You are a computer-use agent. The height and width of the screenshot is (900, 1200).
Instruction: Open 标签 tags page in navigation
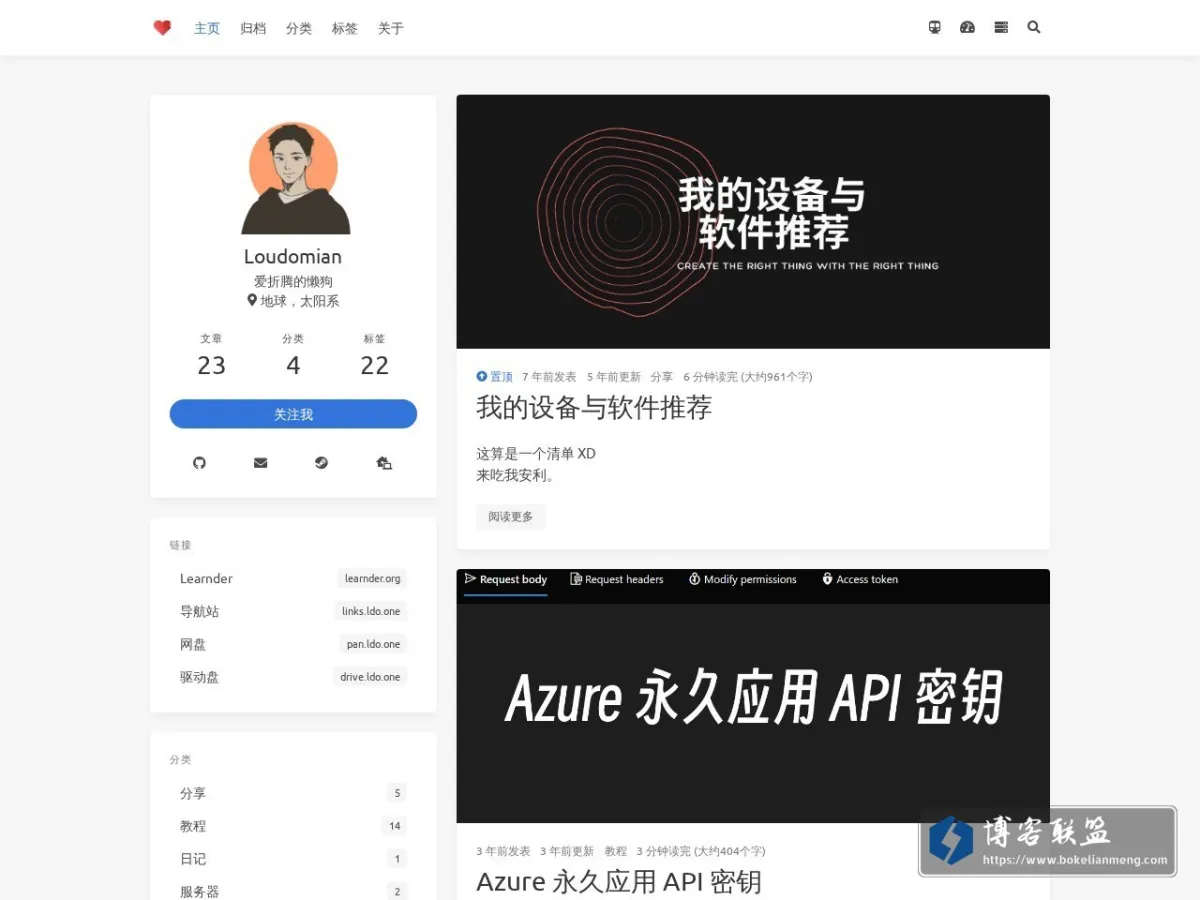345,28
